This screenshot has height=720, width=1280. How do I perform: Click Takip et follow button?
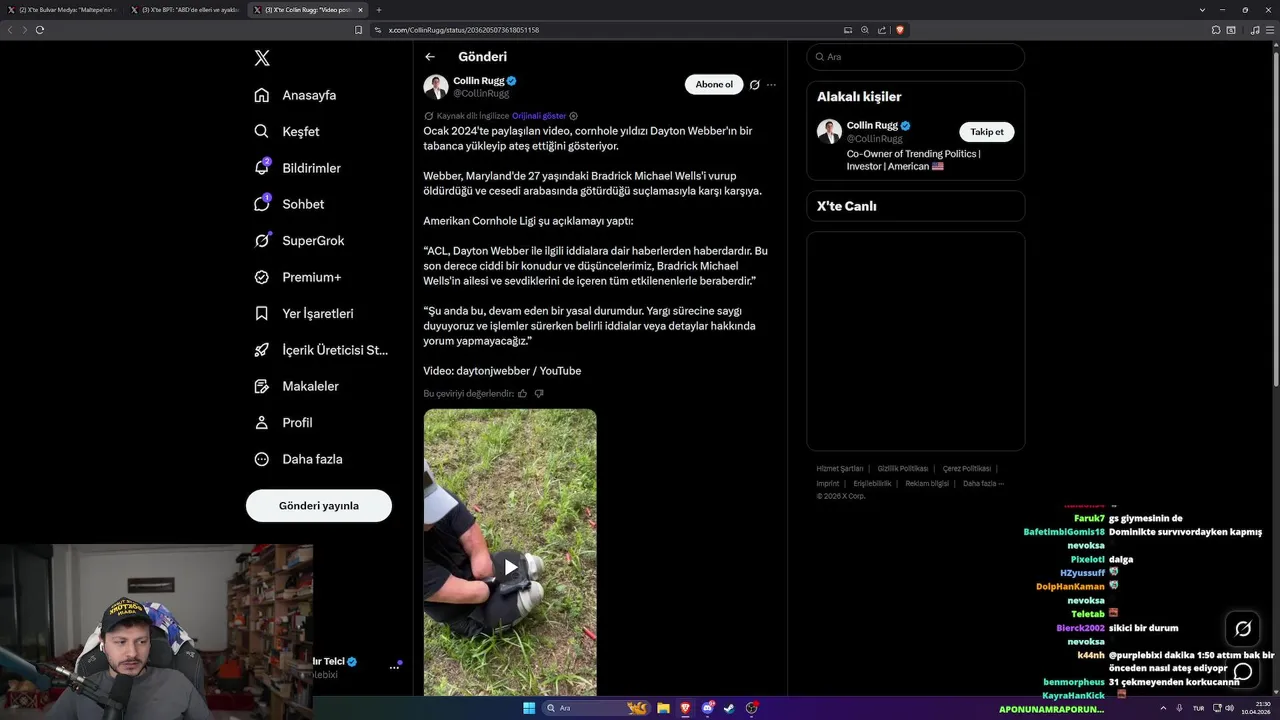click(x=987, y=132)
